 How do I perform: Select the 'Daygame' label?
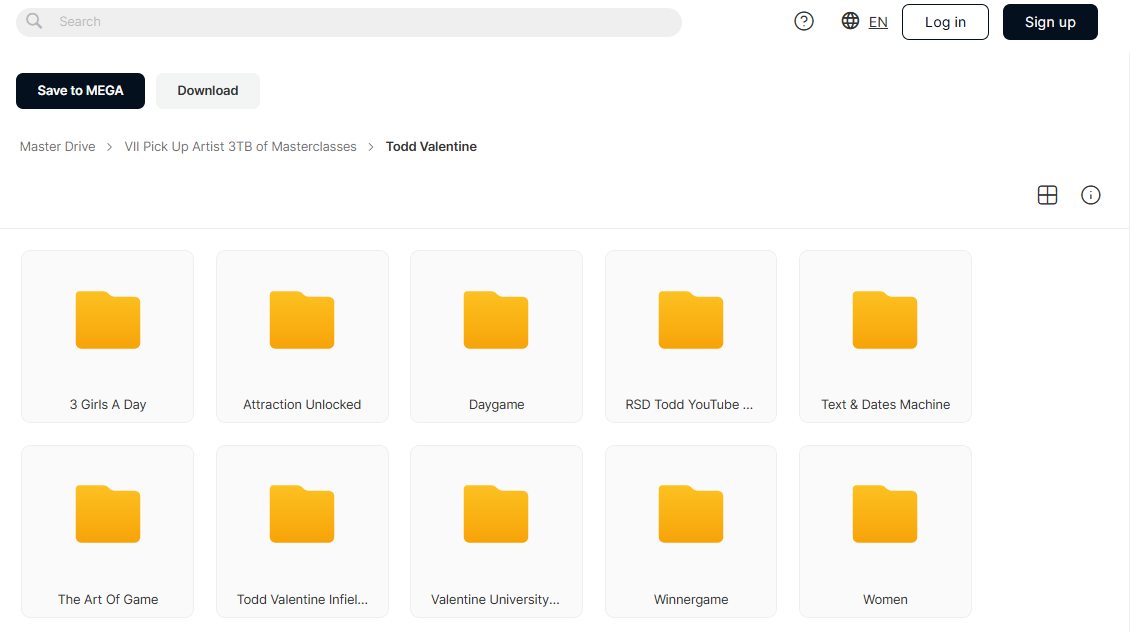click(497, 404)
